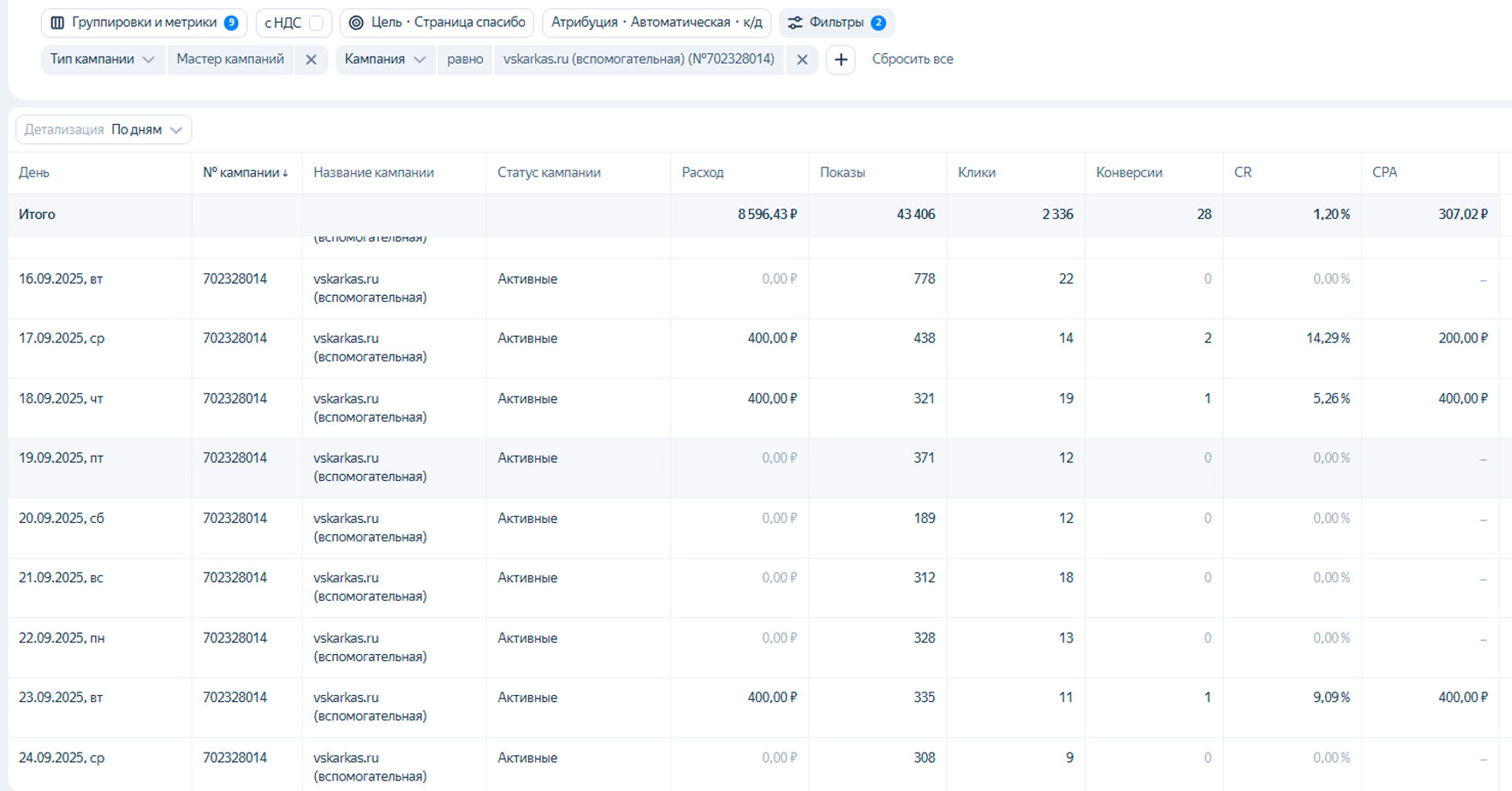Click the равно condition operator
Screen dimensions: 1512x791
465,59
